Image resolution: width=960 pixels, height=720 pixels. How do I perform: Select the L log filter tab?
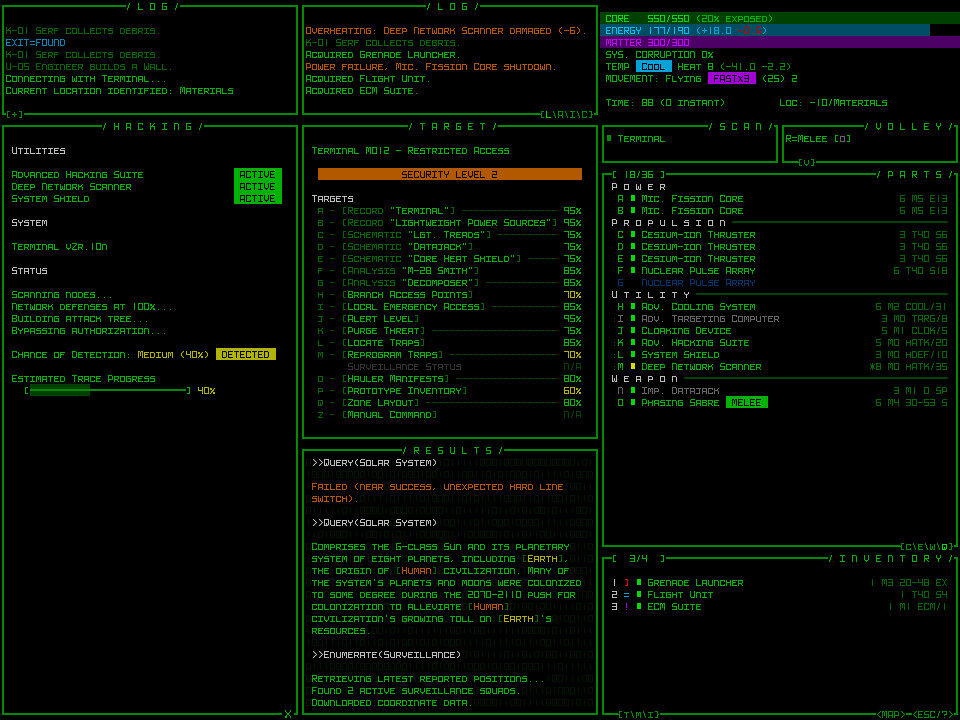[548, 115]
